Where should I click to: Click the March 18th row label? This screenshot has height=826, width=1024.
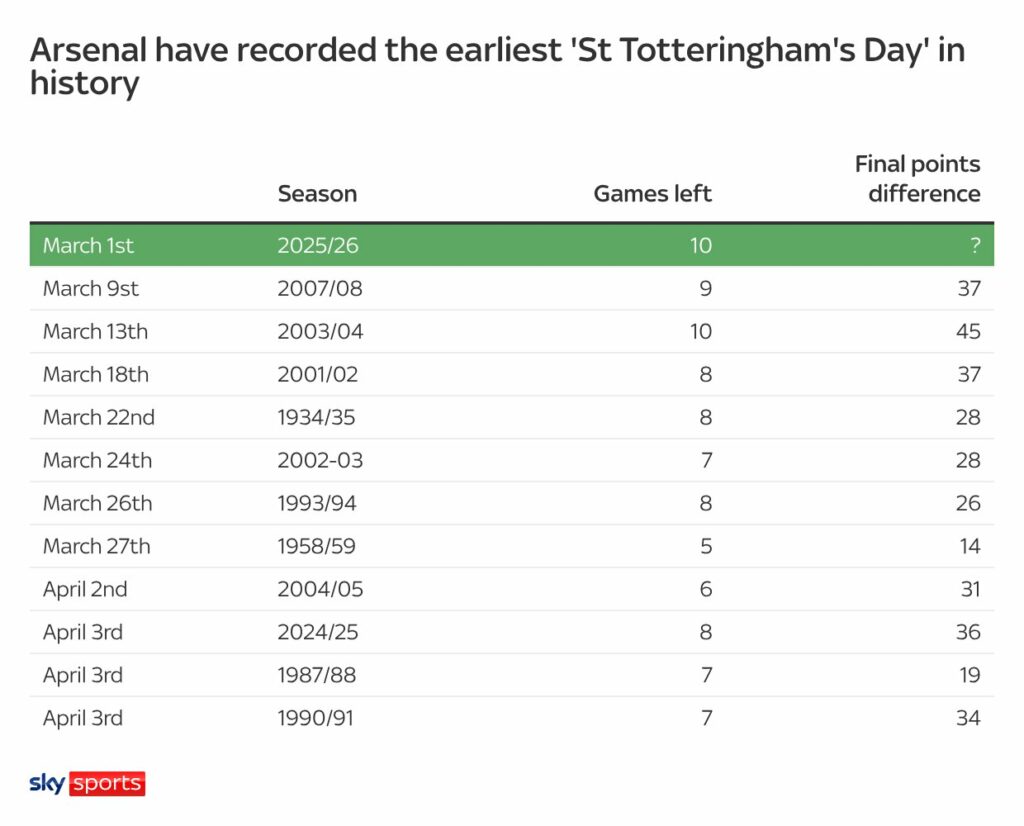[95, 375]
